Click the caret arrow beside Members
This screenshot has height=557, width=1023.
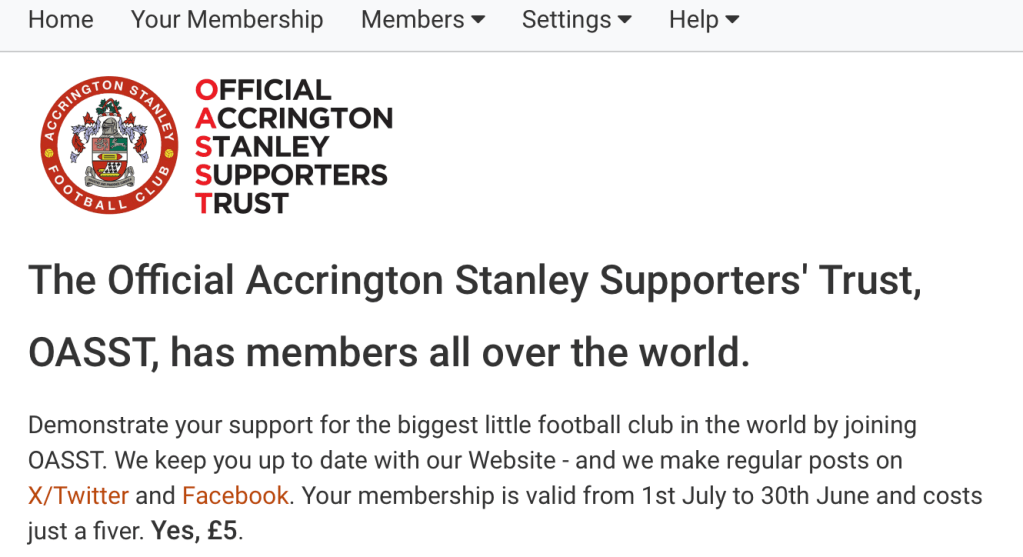click(x=477, y=21)
